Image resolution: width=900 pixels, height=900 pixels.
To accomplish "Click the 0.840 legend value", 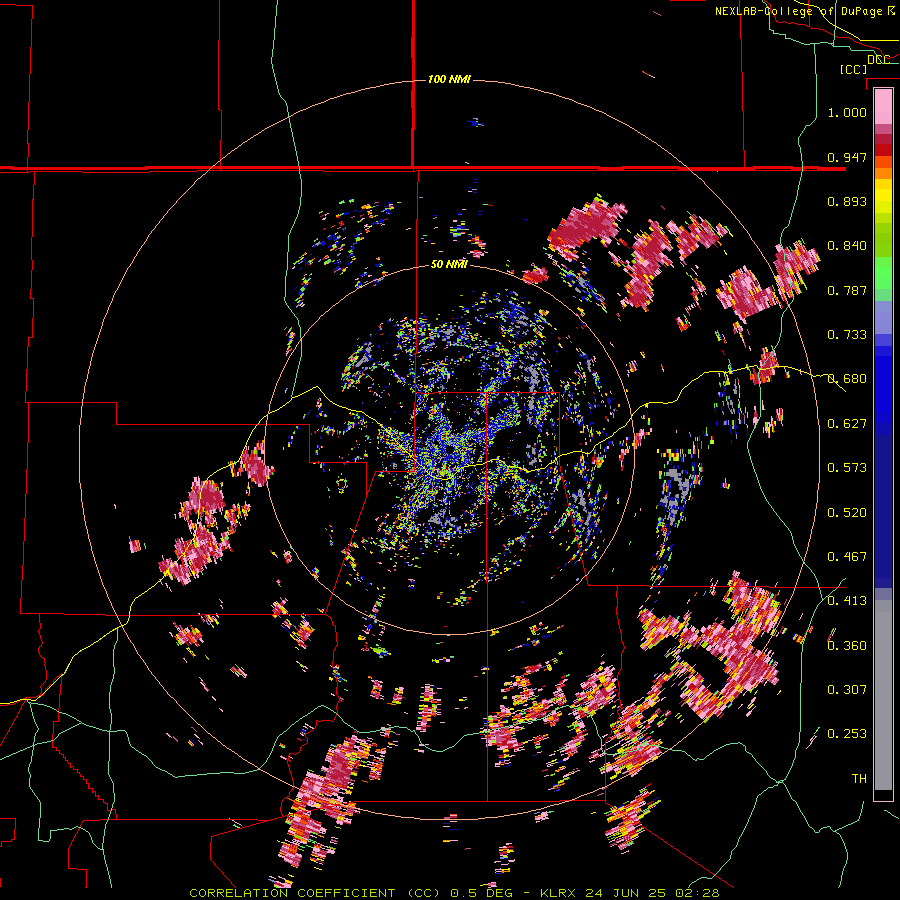I will point(847,246).
